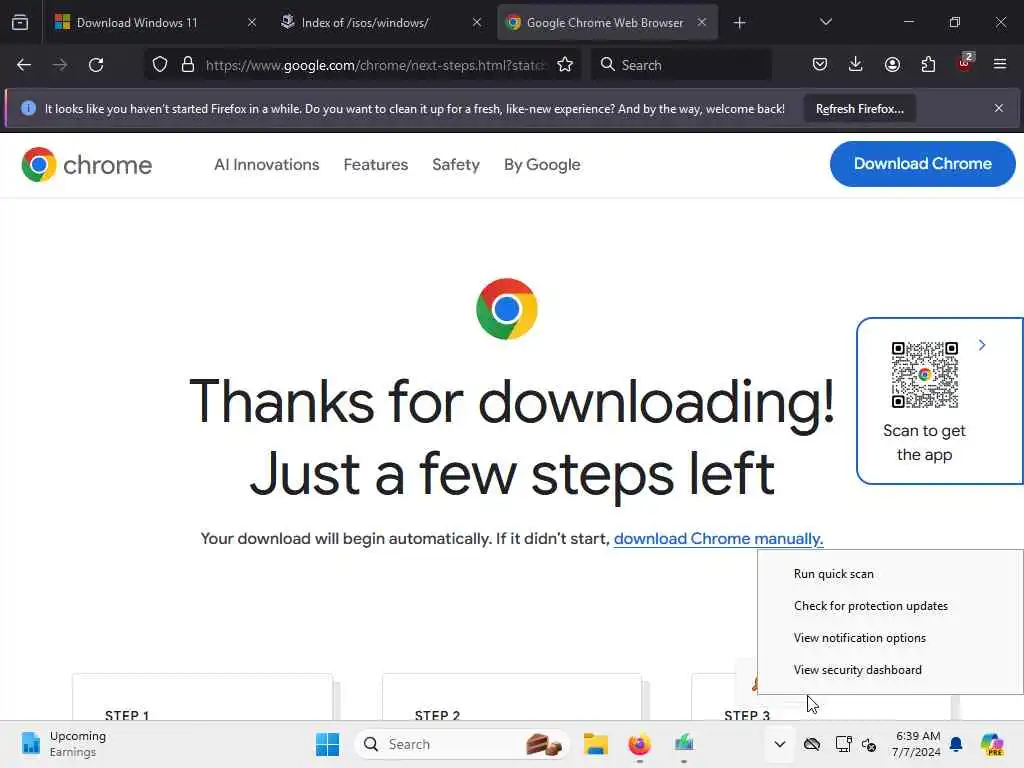1024x768 pixels.
Task: Open the extensions puzzle icon
Action: point(928,64)
